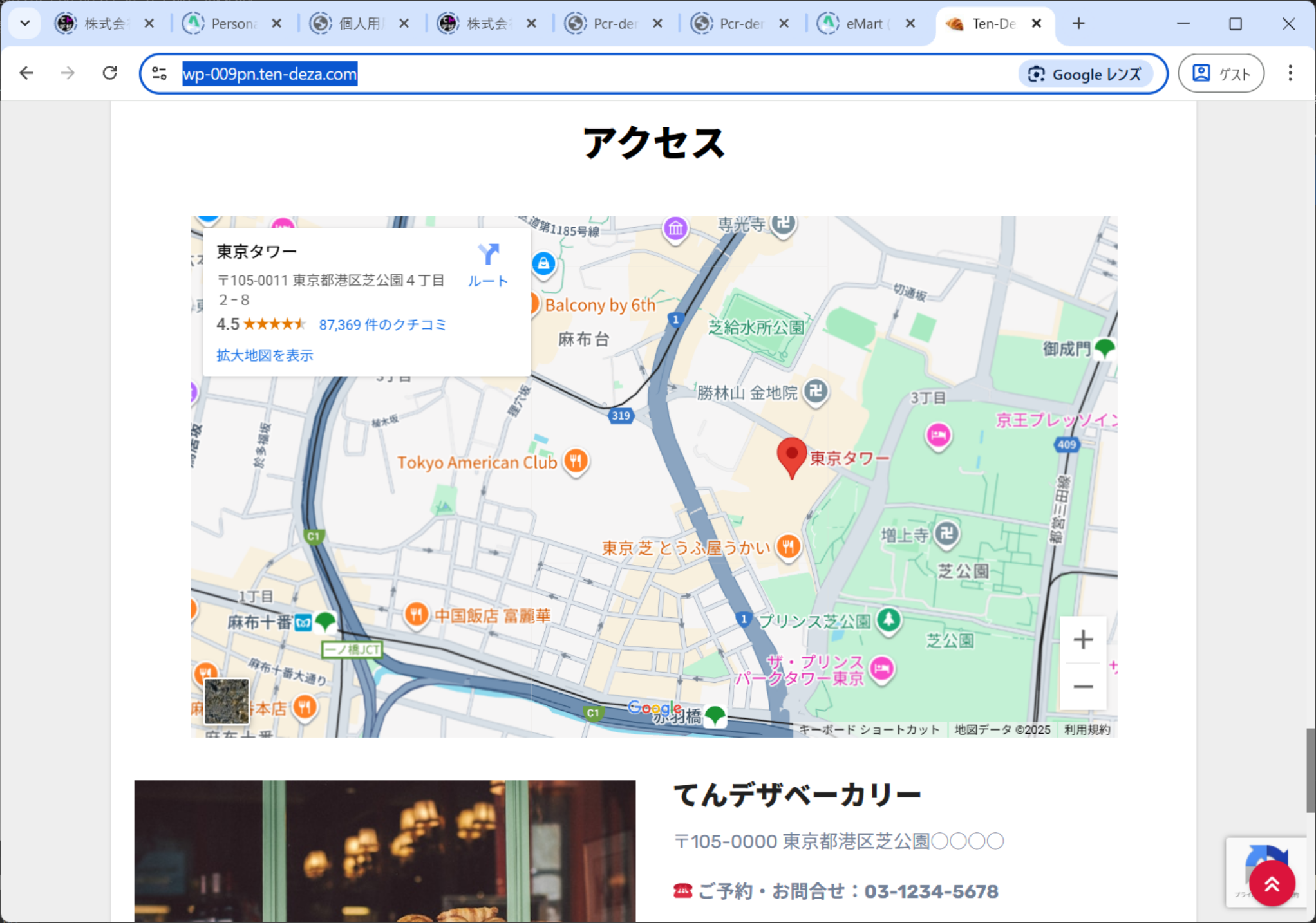Switch to the eMart tab
Image resolution: width=1316 pixels, height=923 pixels.
[x=863, y=24]
